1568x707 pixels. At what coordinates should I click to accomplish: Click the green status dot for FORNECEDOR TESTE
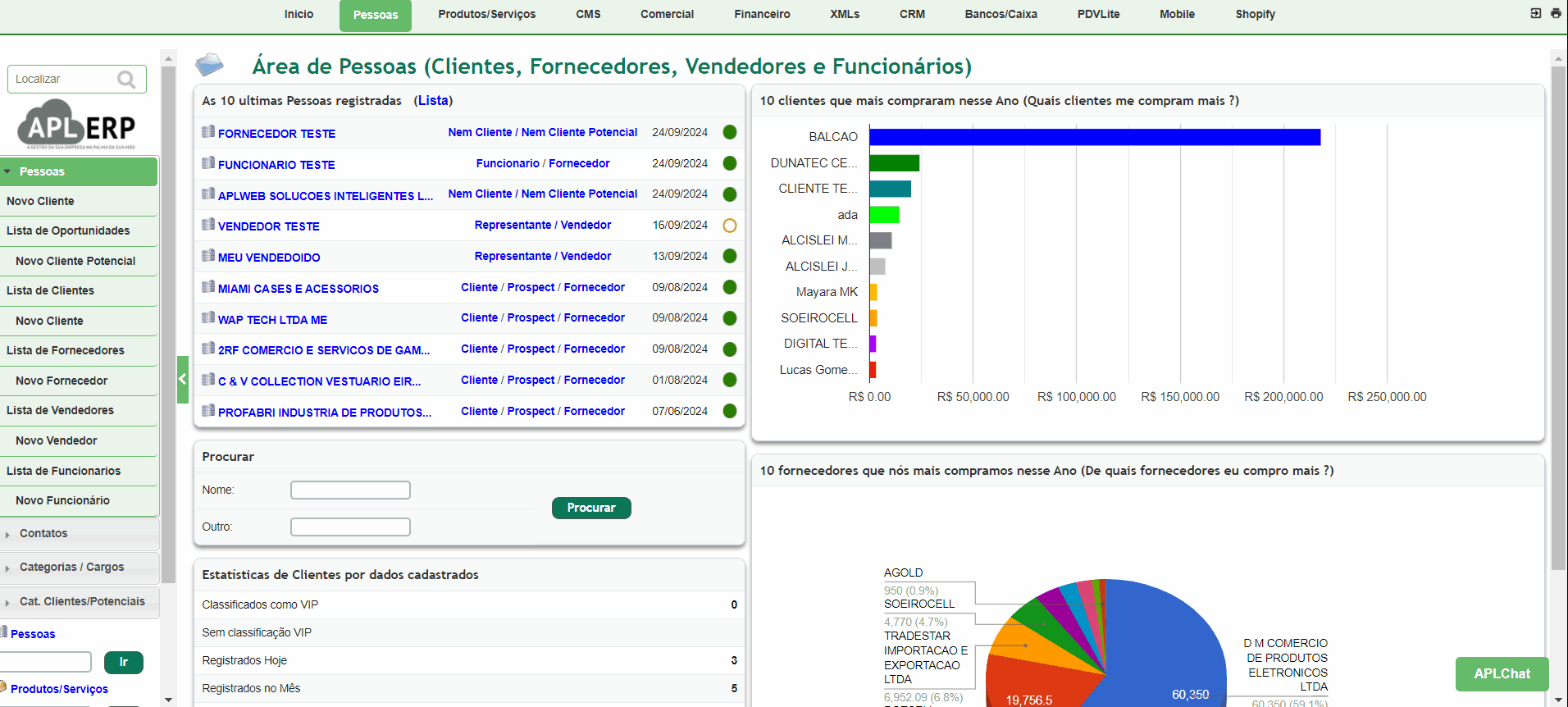[730, 132]
